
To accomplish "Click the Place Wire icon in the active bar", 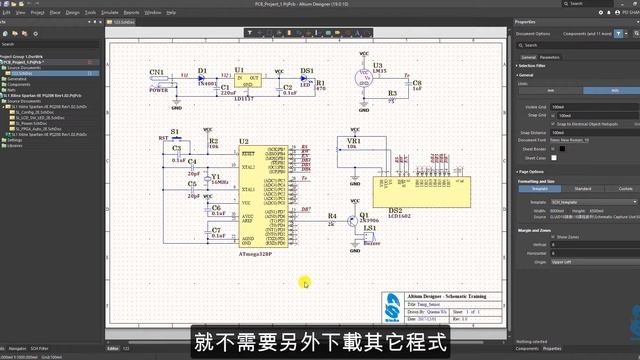I will coord(299,33).
